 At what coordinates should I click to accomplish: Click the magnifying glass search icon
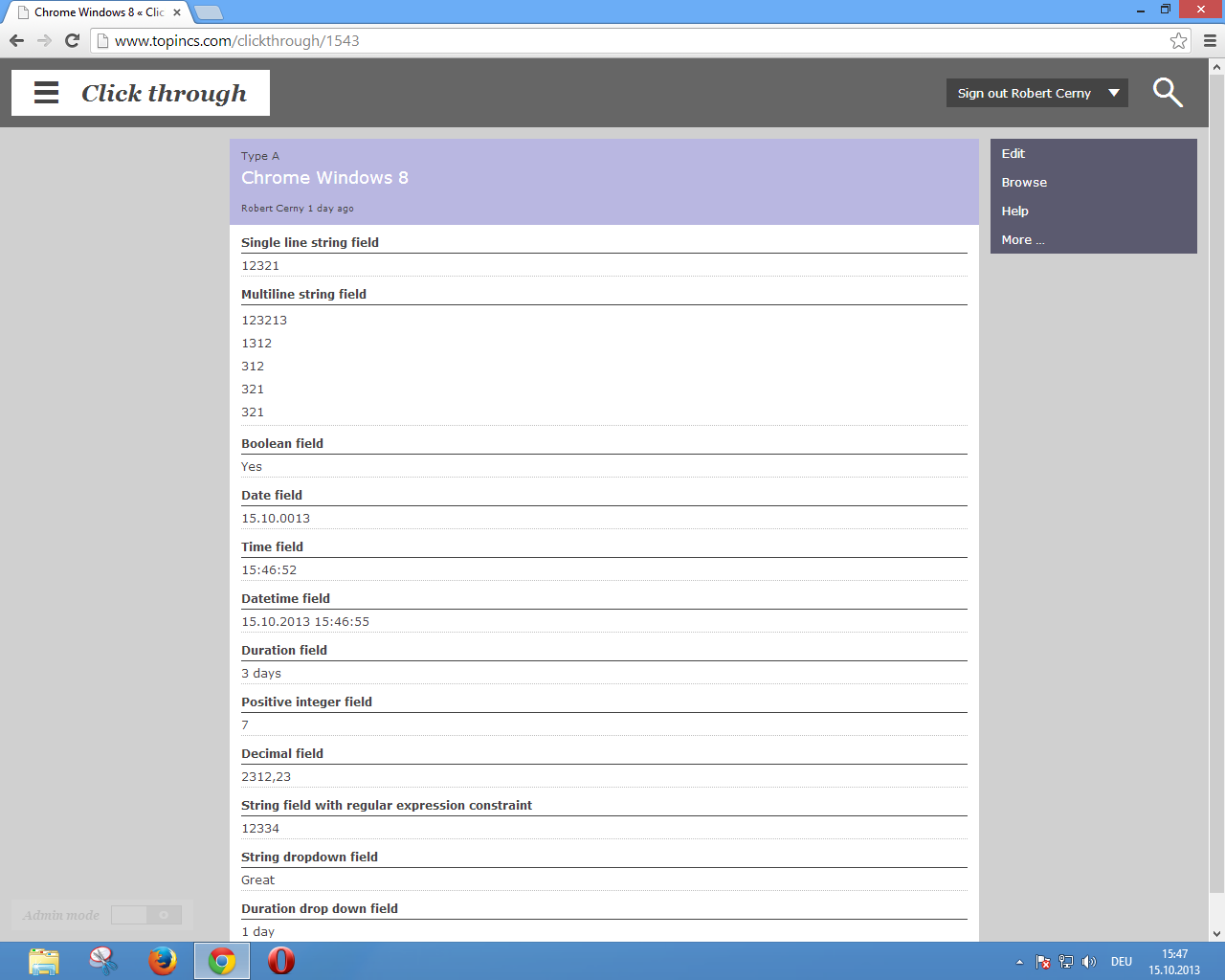(x=1168, y=93)
